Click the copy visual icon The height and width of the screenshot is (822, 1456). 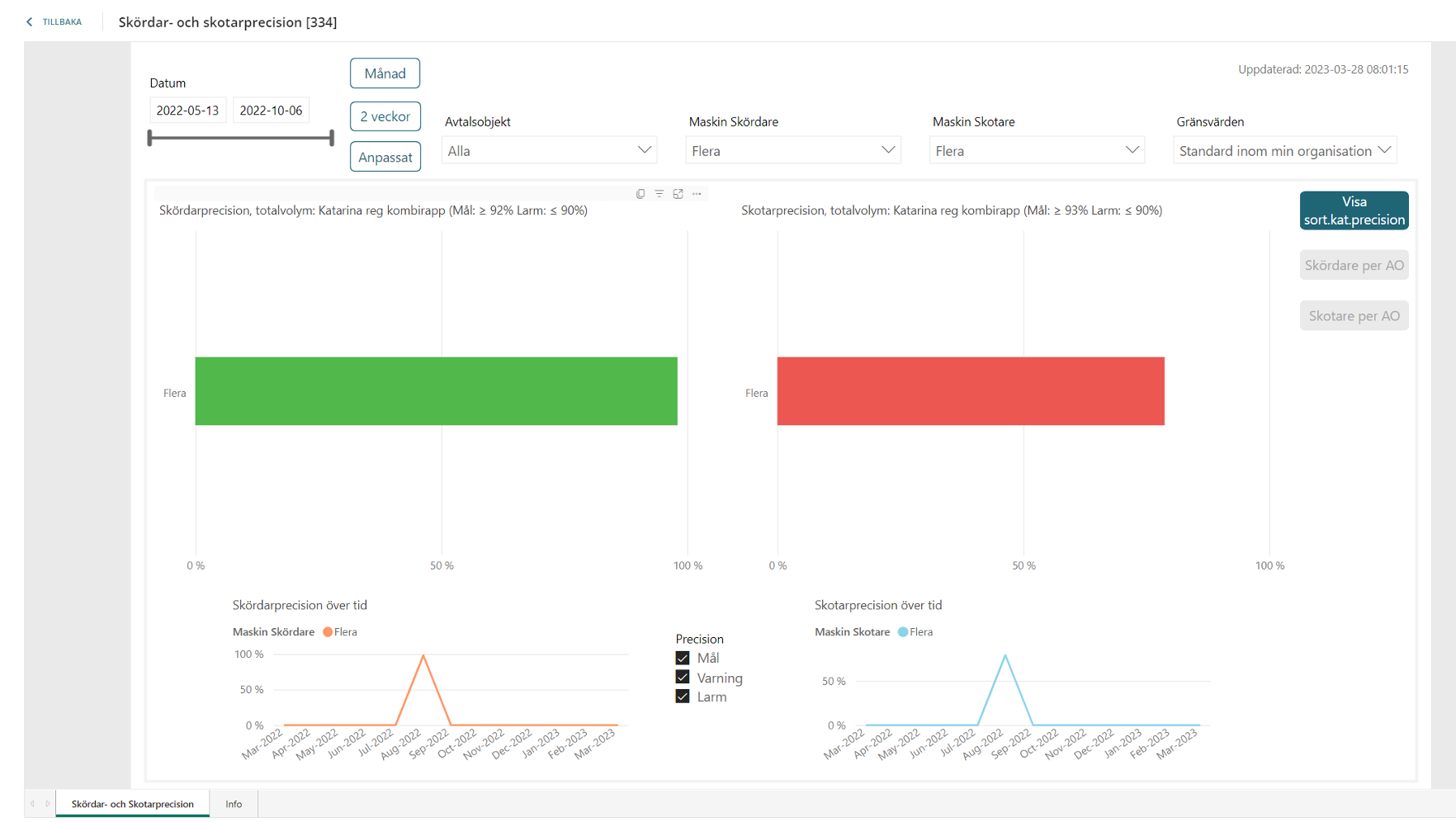(641, 194)
